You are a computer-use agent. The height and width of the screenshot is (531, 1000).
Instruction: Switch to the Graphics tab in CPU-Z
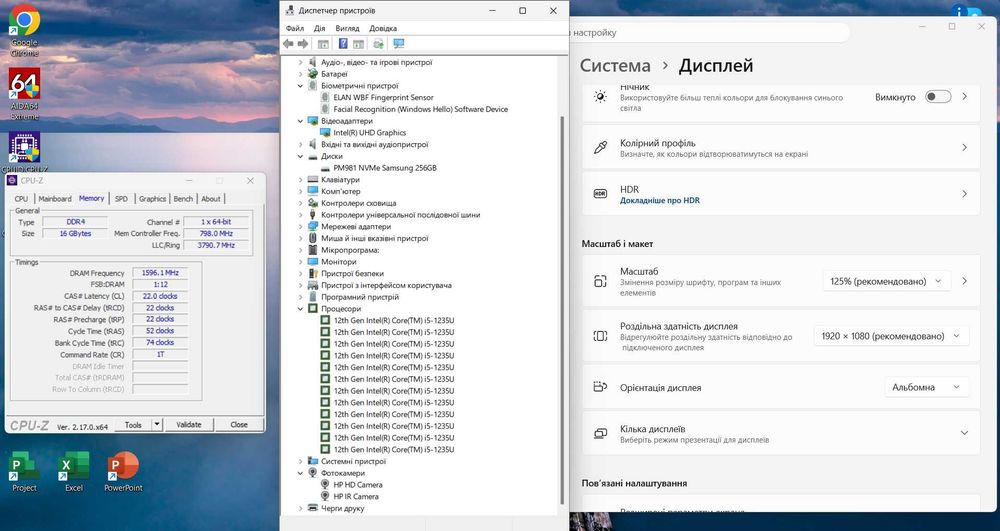pos(152,199)
